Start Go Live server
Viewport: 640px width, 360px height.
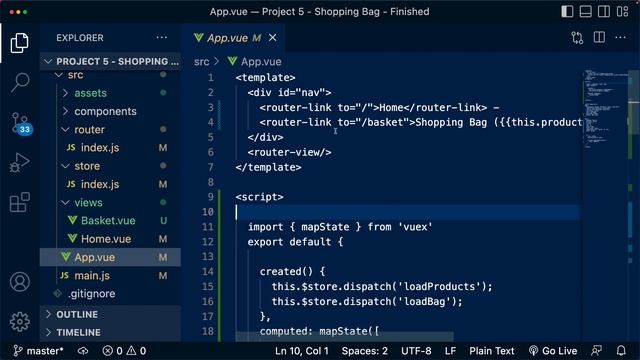click(553, 351)
